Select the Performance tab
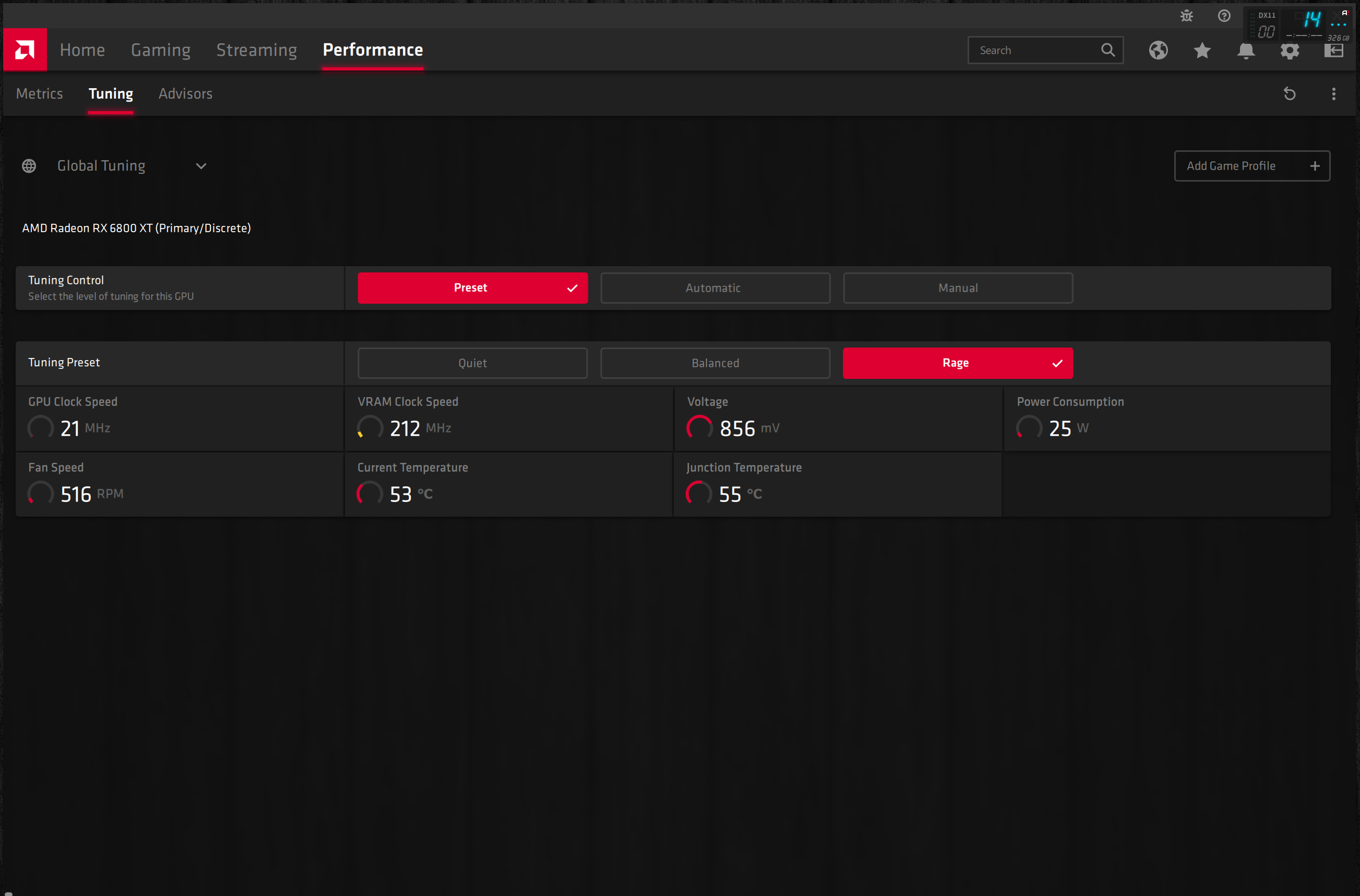1360x896 pixels. coord(373,50)
